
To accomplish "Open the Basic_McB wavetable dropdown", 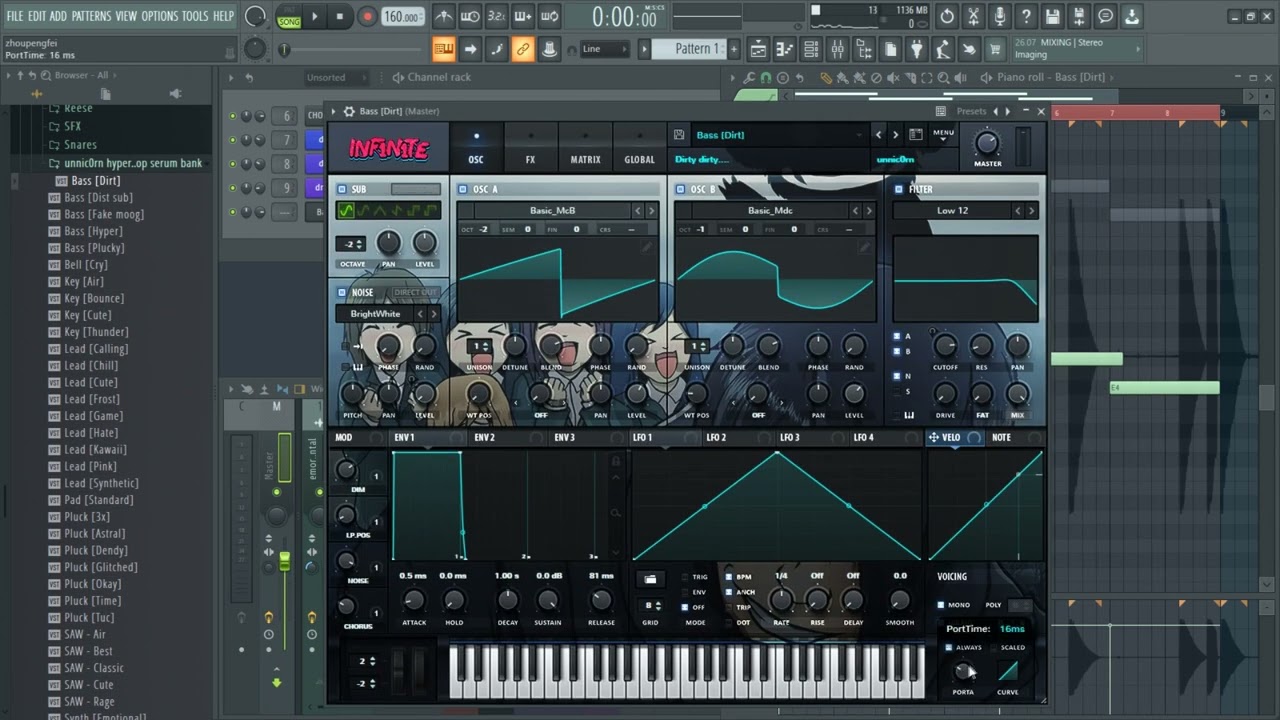I will click(x=552, y=210).
